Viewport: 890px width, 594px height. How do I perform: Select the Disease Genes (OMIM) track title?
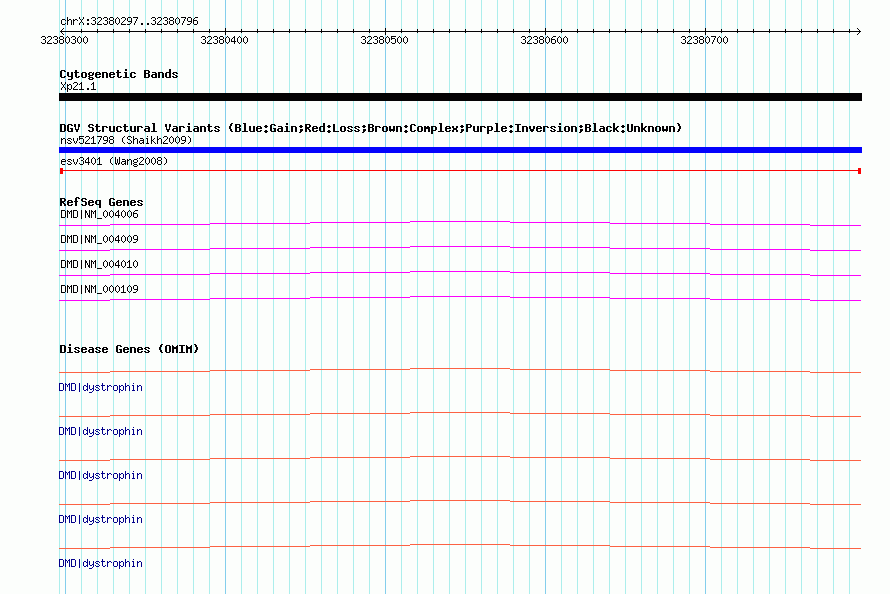point(129,349)
